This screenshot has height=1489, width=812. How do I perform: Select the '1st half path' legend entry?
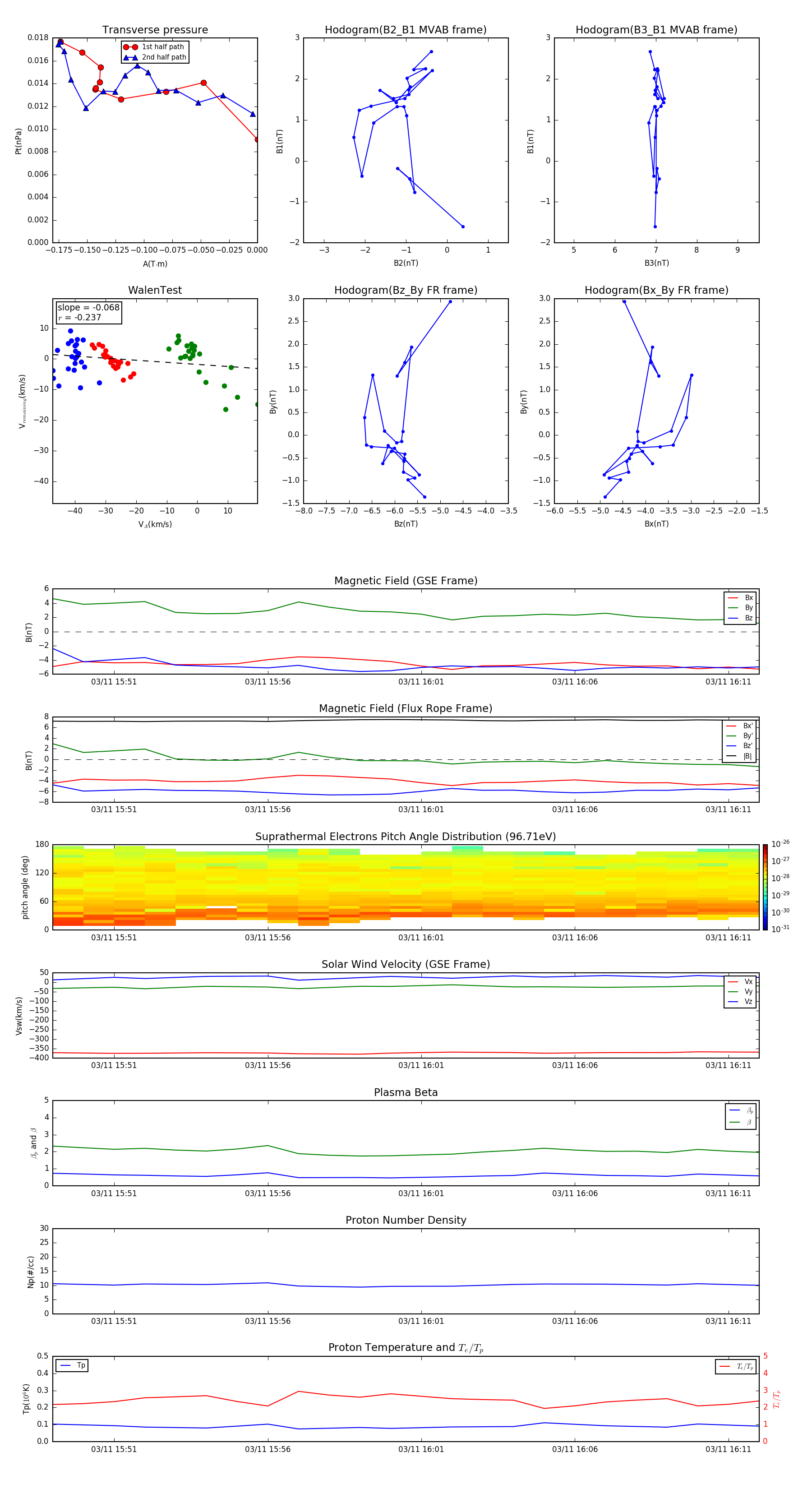(155, 47)
